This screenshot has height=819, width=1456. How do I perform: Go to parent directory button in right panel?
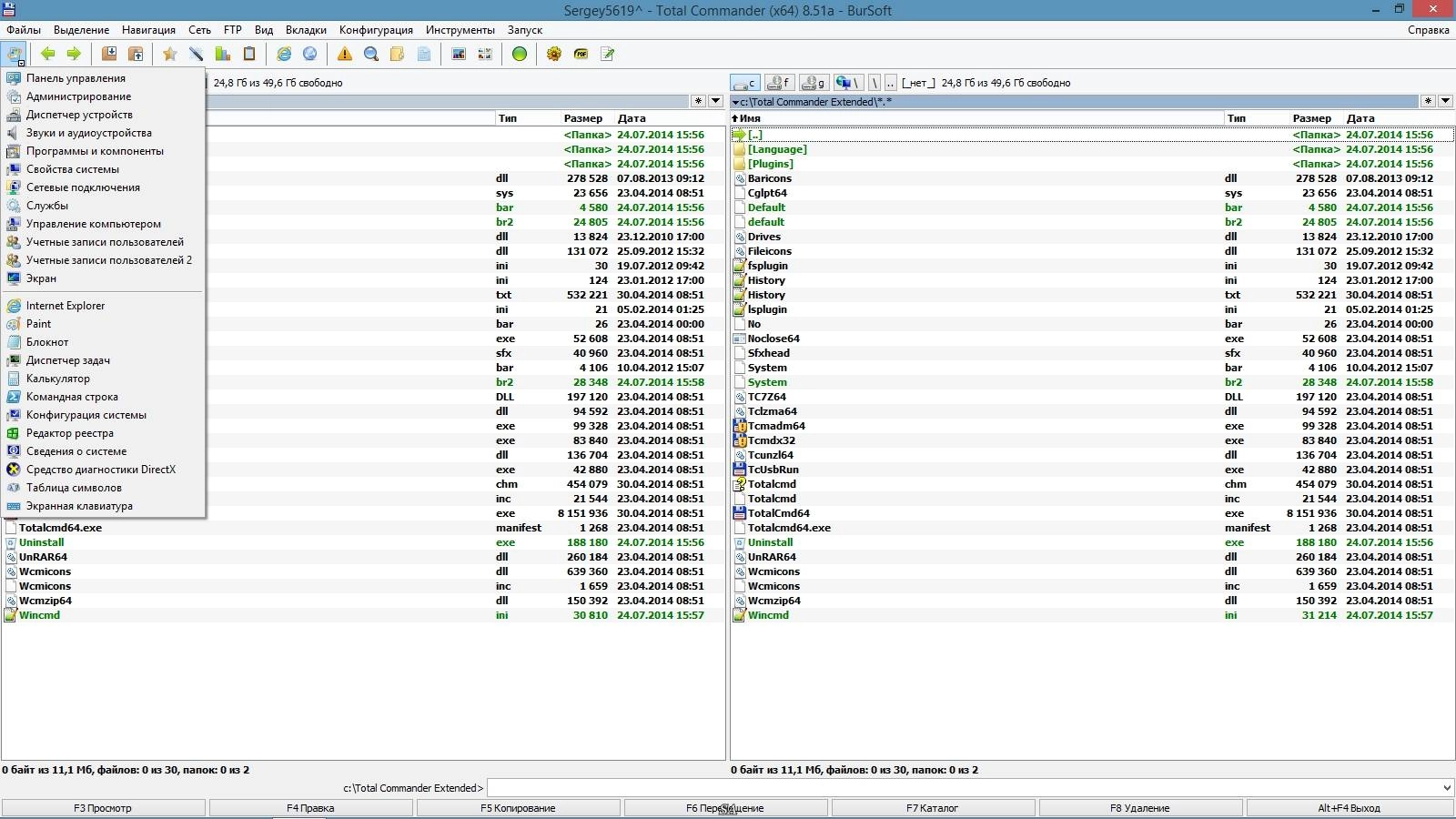pos(890,83)
